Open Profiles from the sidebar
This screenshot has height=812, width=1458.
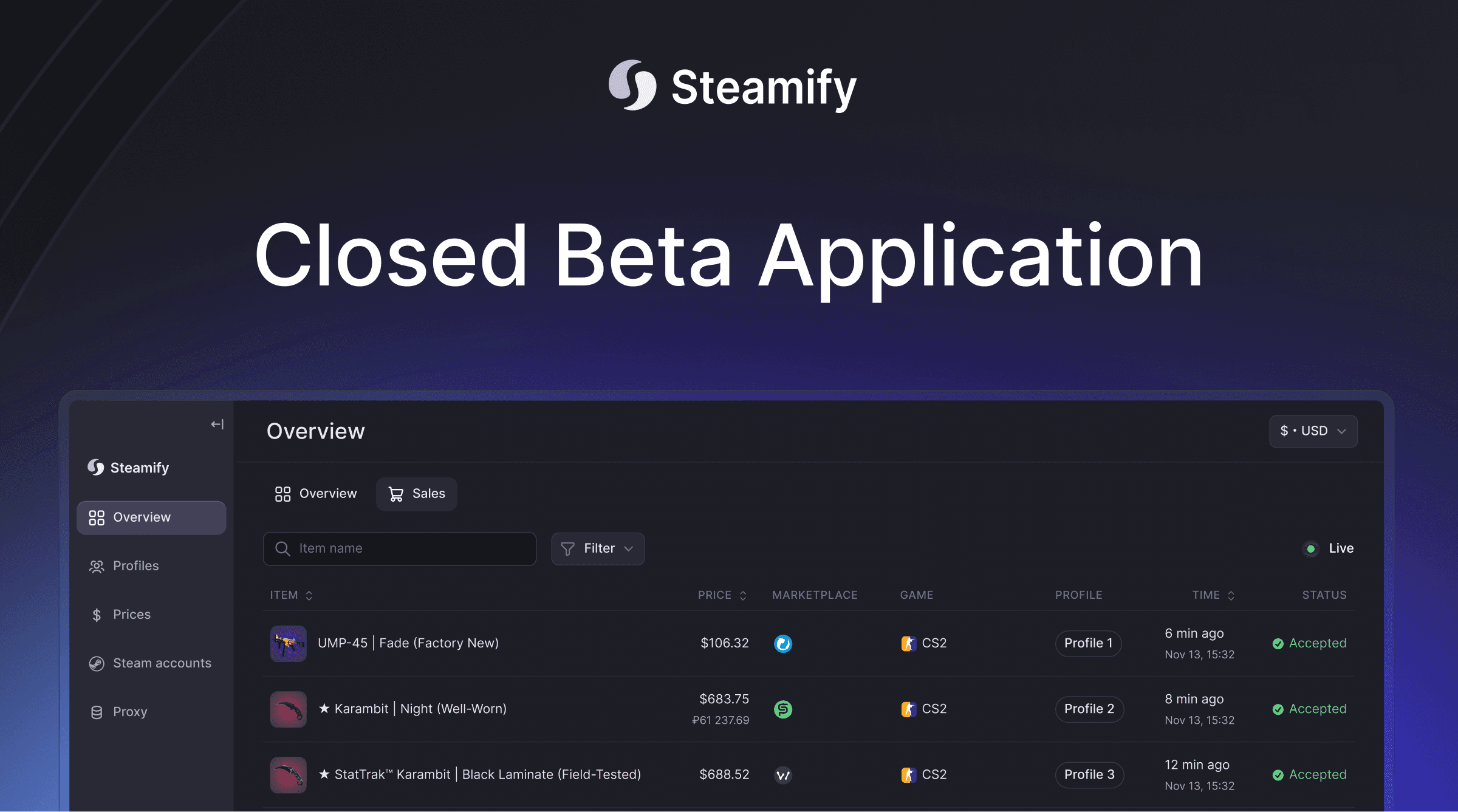pyautogui.click(x=136, y=565)
